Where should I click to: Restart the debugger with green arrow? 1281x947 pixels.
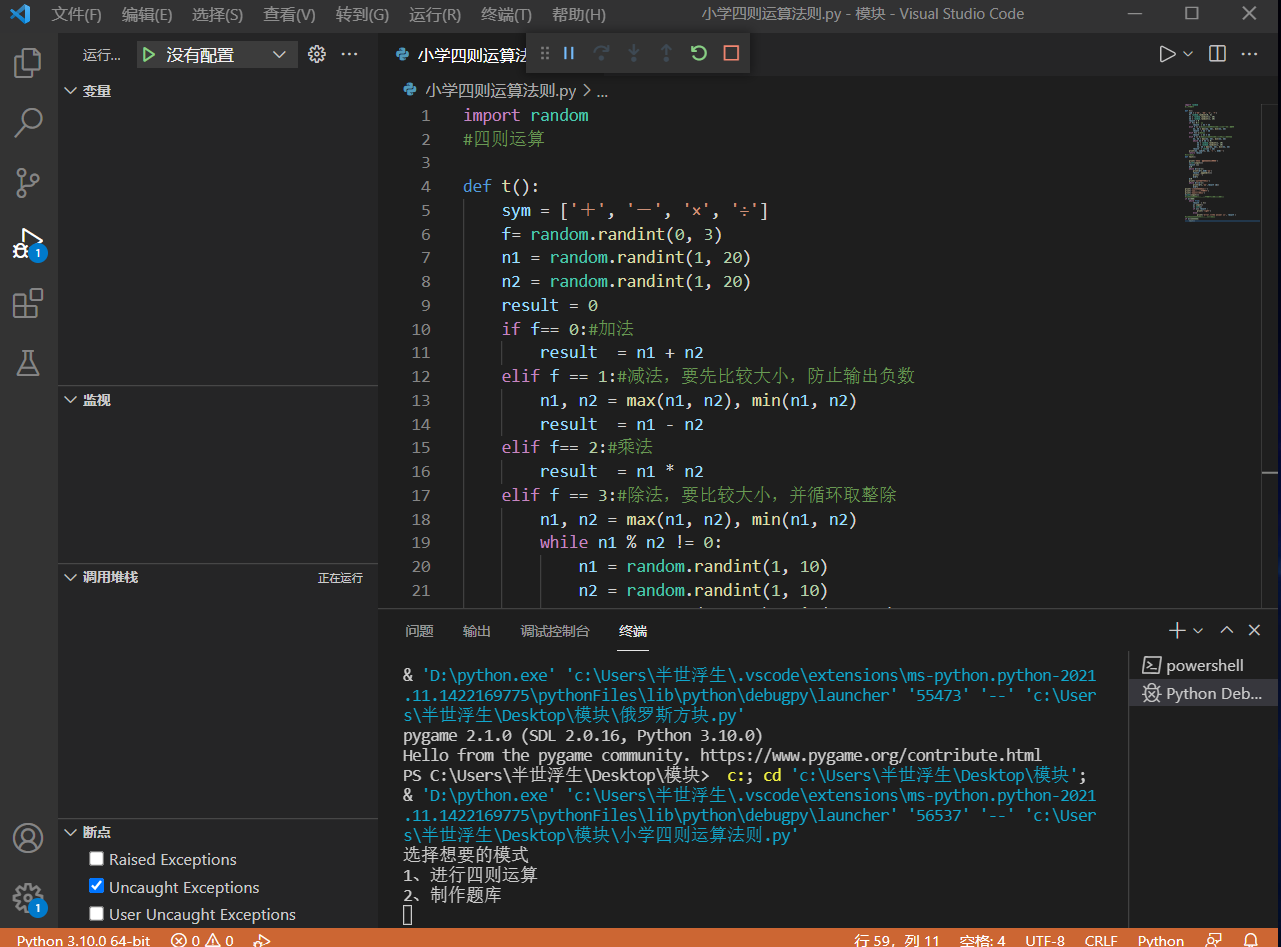699,53
